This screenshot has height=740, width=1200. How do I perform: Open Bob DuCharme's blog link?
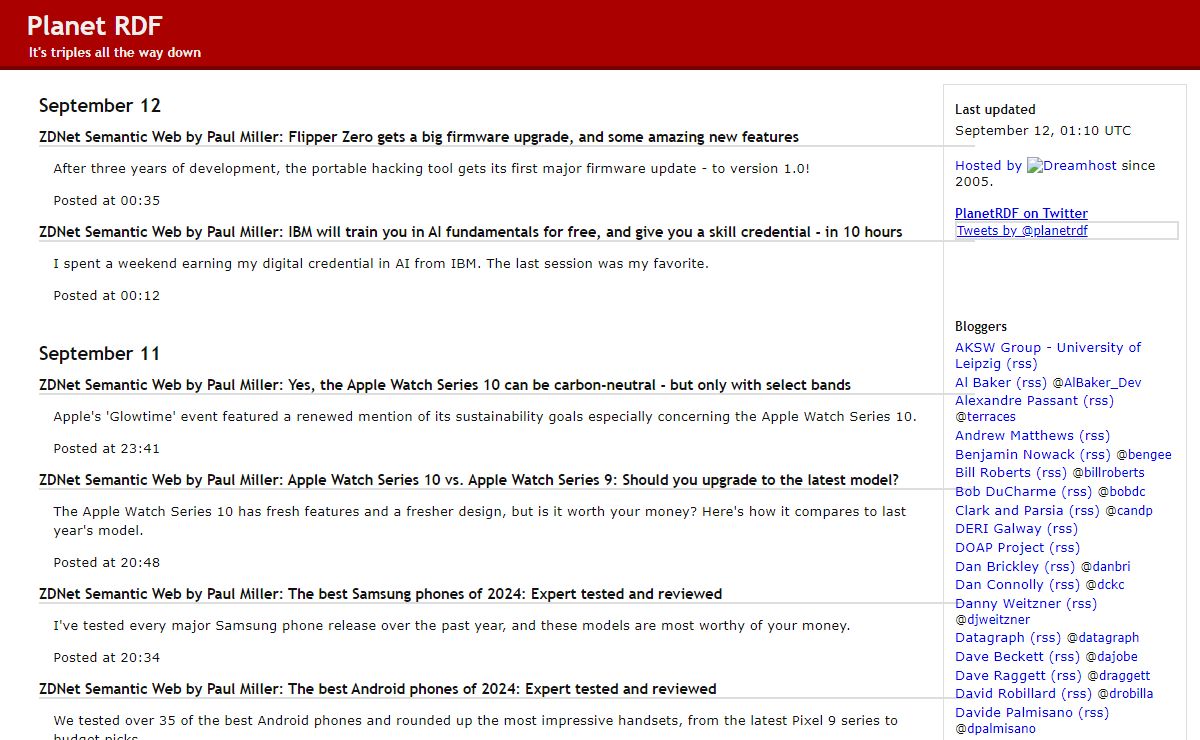[1005, 492]
